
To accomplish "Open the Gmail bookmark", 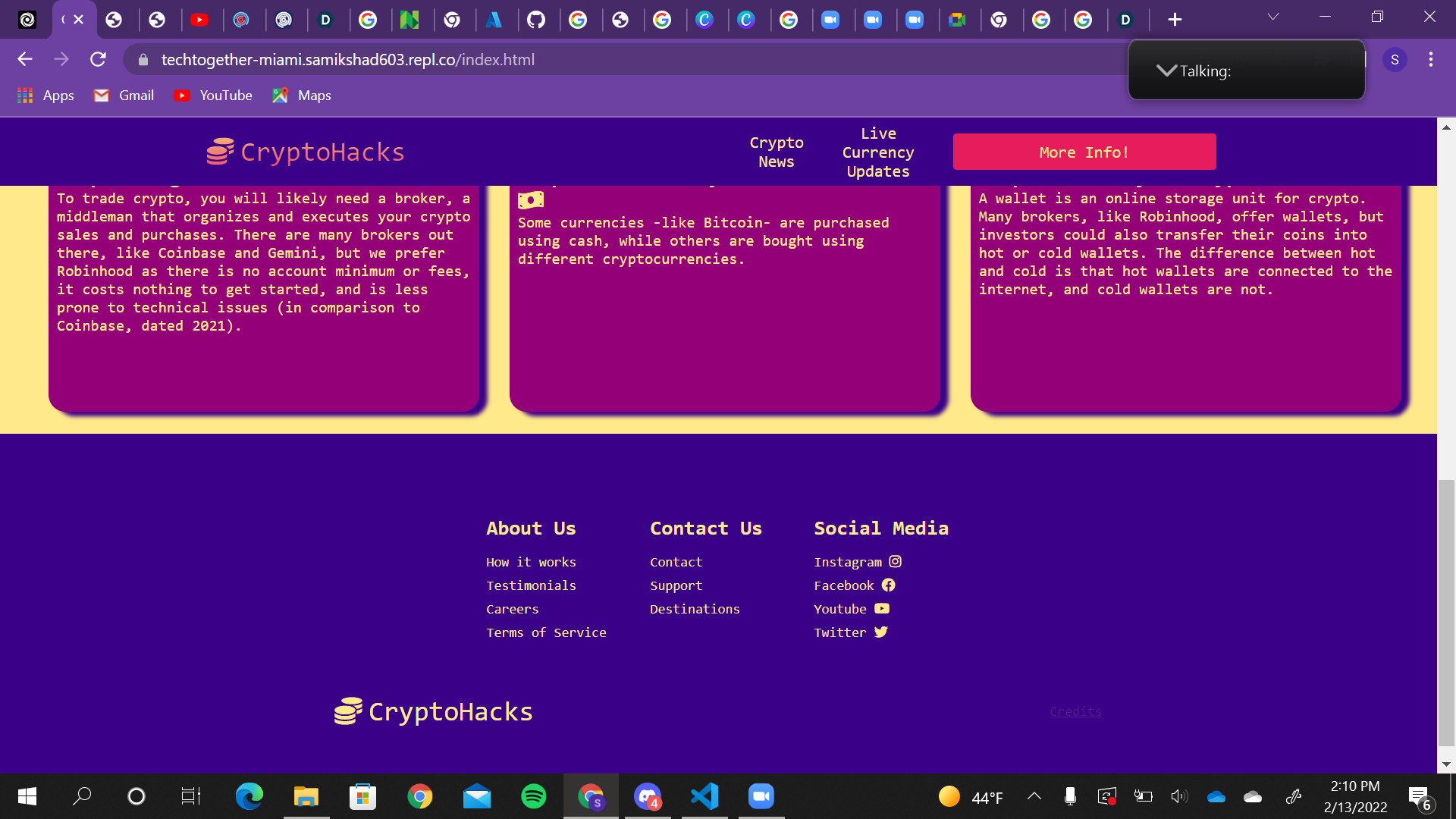I will 124,96.
